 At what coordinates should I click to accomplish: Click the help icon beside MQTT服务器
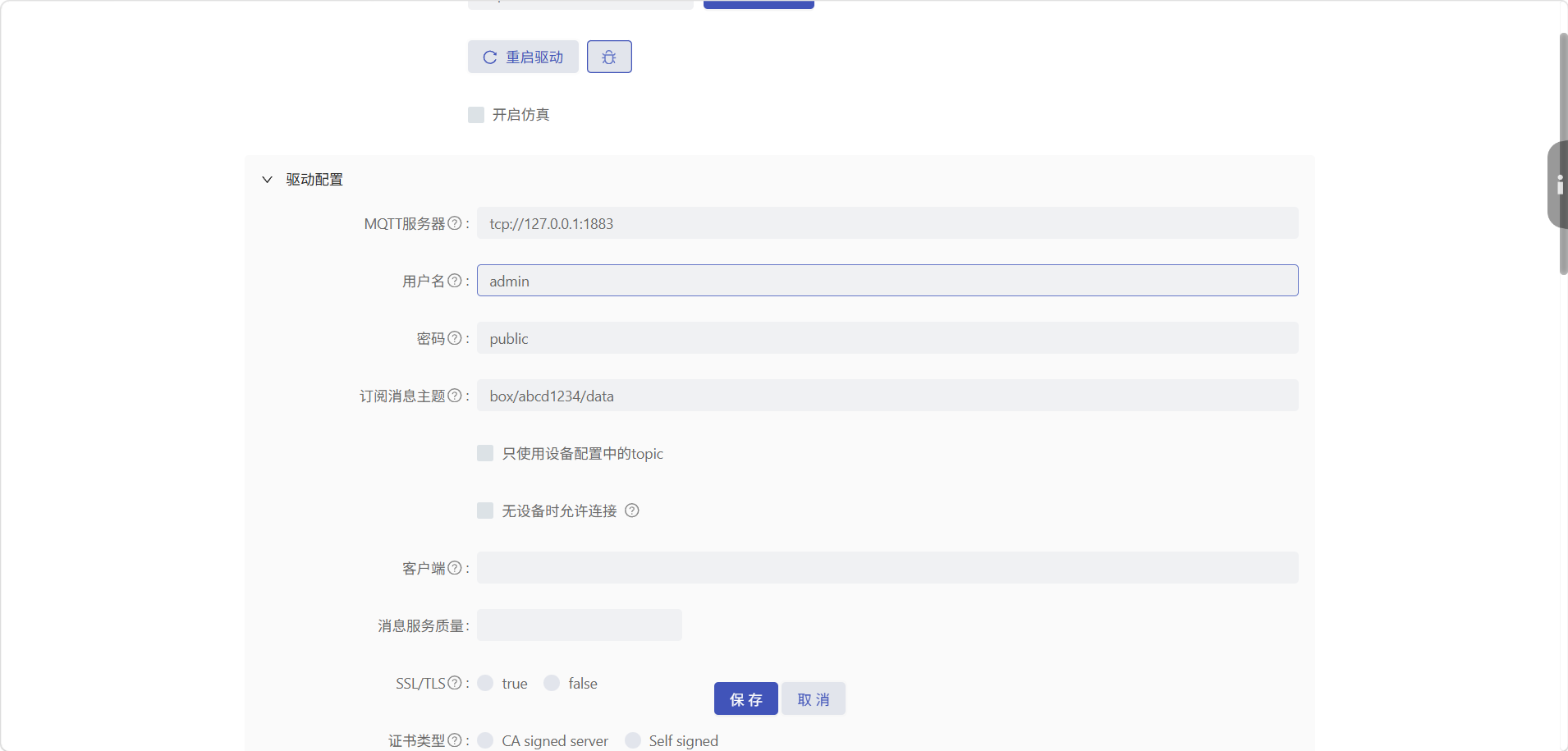coord(454,222)
